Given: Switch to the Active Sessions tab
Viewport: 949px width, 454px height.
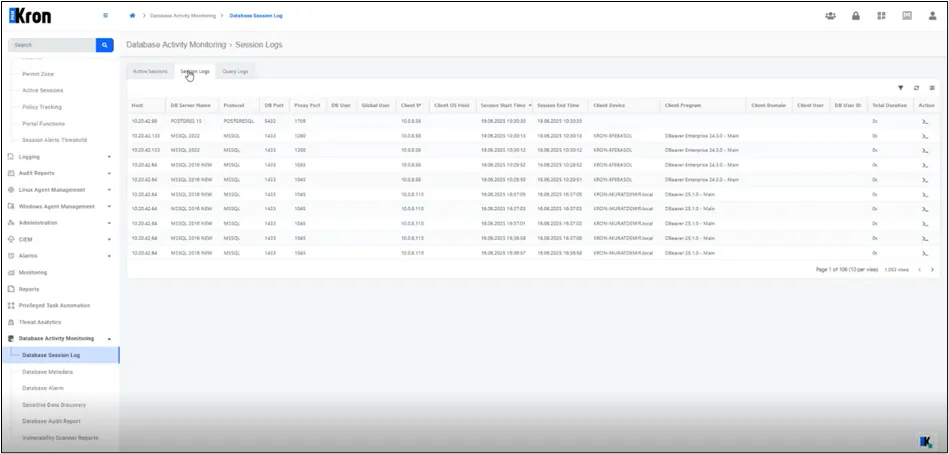Looking at the screenshot, I should coord(150,71).
